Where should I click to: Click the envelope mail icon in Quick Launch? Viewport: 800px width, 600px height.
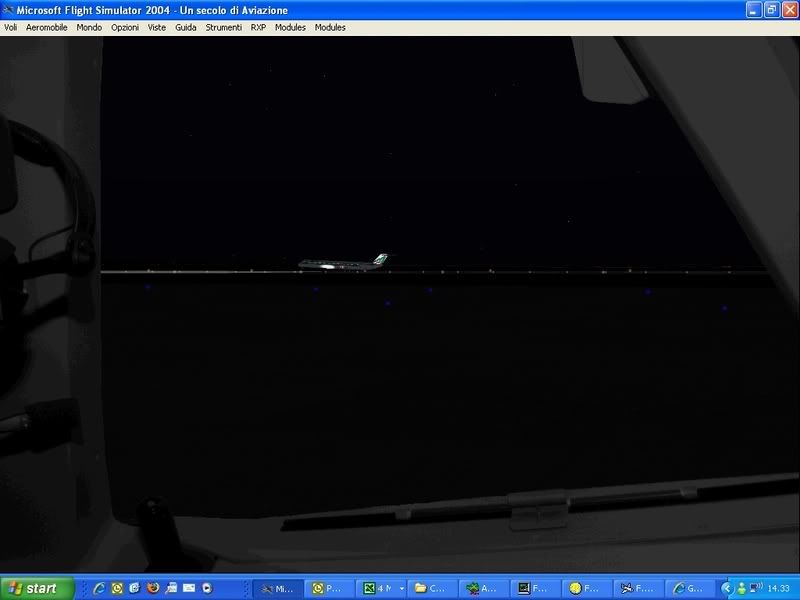pos(189,588)
